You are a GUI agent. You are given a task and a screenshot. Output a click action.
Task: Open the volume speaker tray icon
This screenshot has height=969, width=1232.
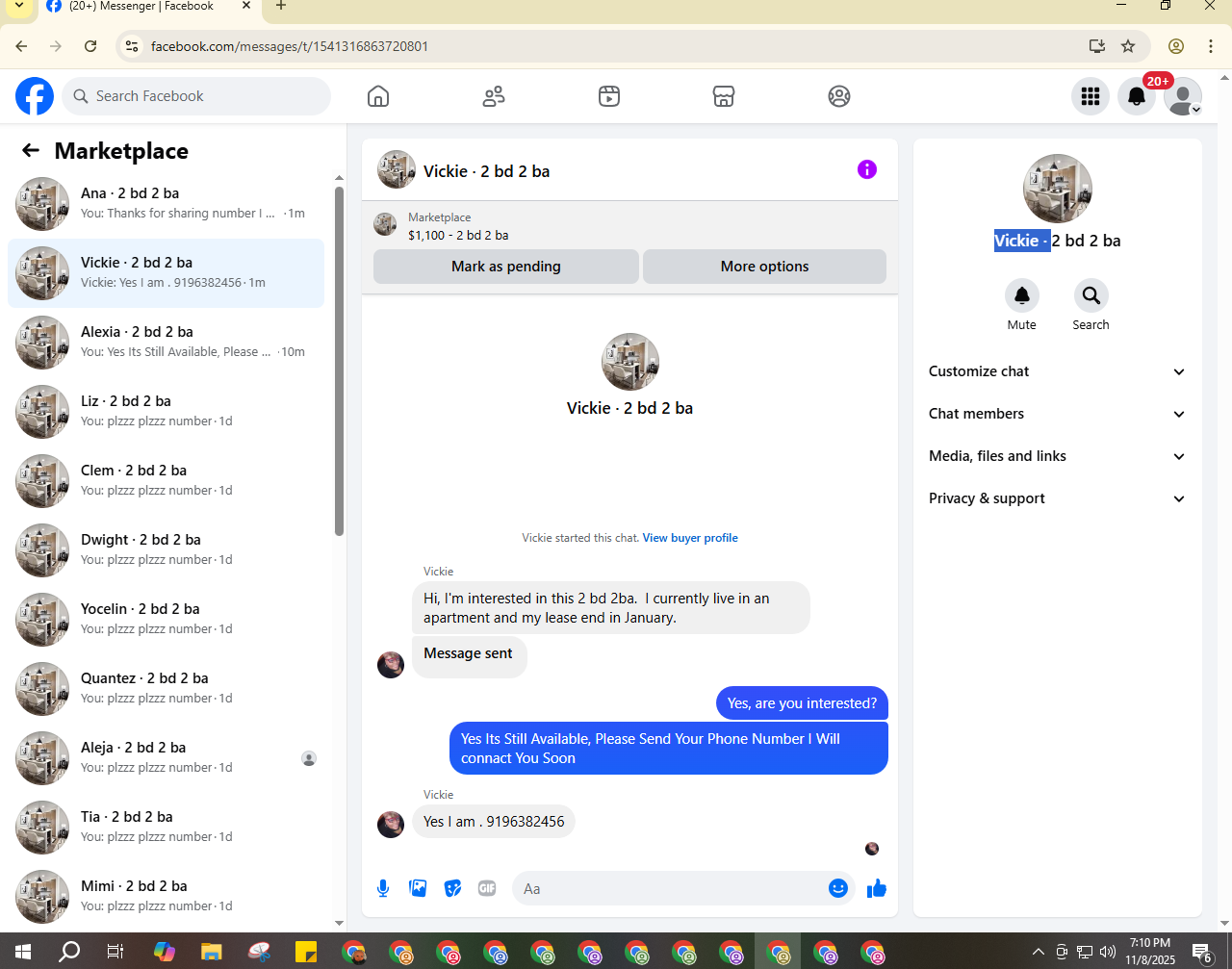(x=1108, y=952)
